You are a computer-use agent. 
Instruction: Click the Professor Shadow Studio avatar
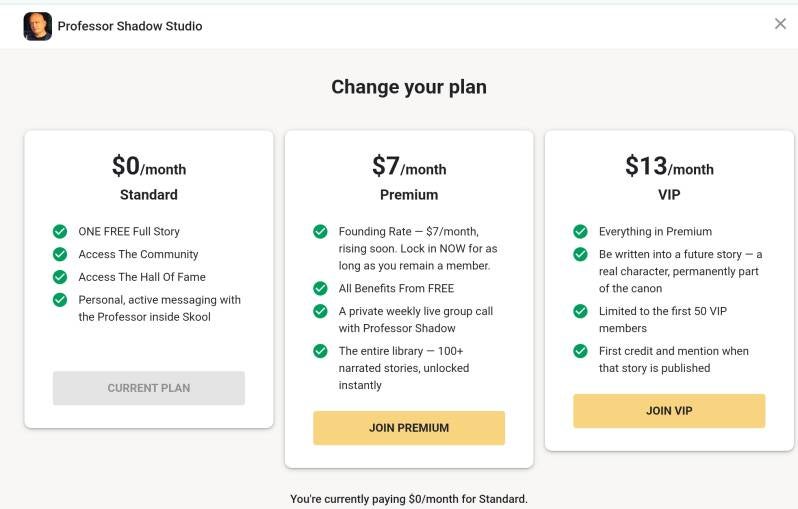(x=38, y=26)
